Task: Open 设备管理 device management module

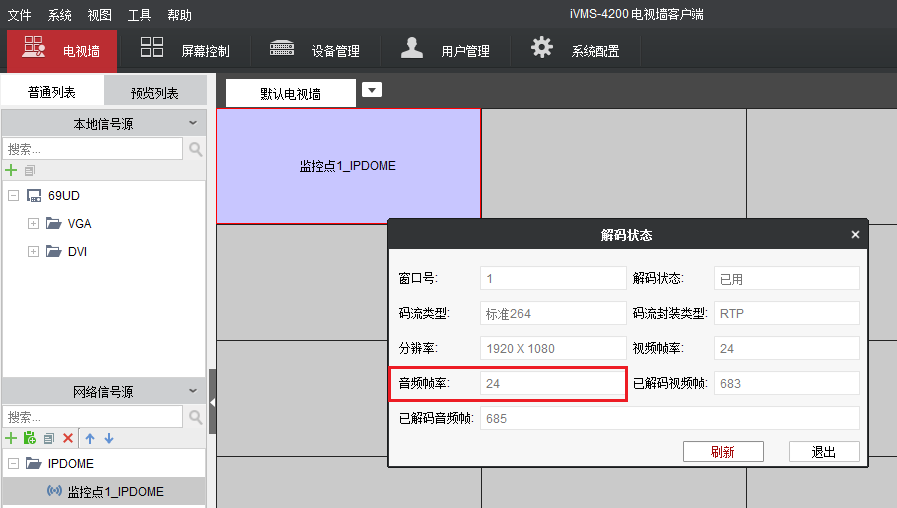Action: [315, 50]
